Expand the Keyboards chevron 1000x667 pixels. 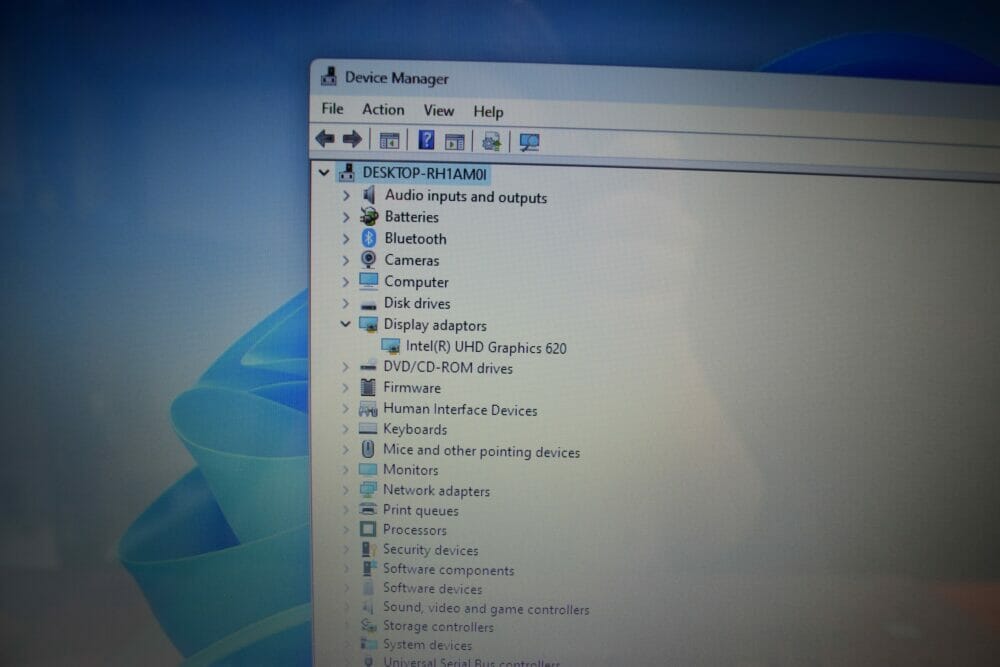346,429
